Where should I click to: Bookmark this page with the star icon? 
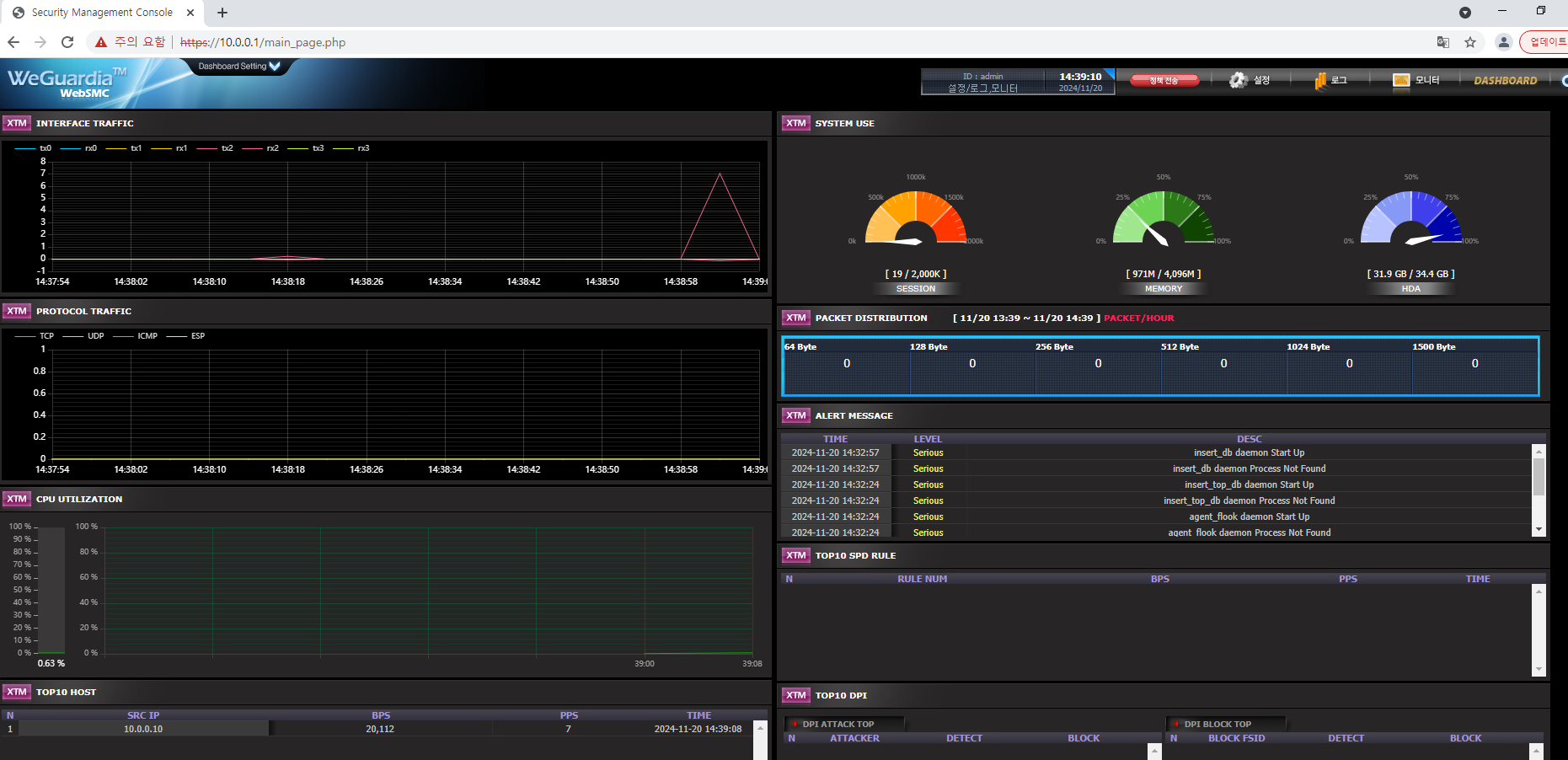point(1470,42)
